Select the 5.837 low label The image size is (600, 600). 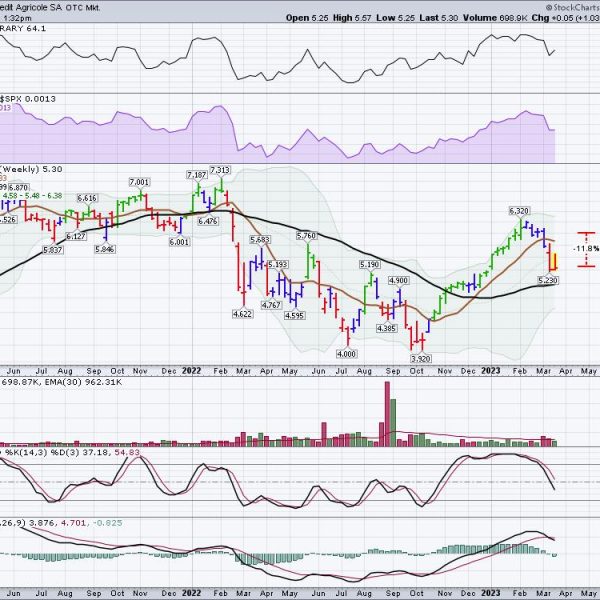pos(53,250)
